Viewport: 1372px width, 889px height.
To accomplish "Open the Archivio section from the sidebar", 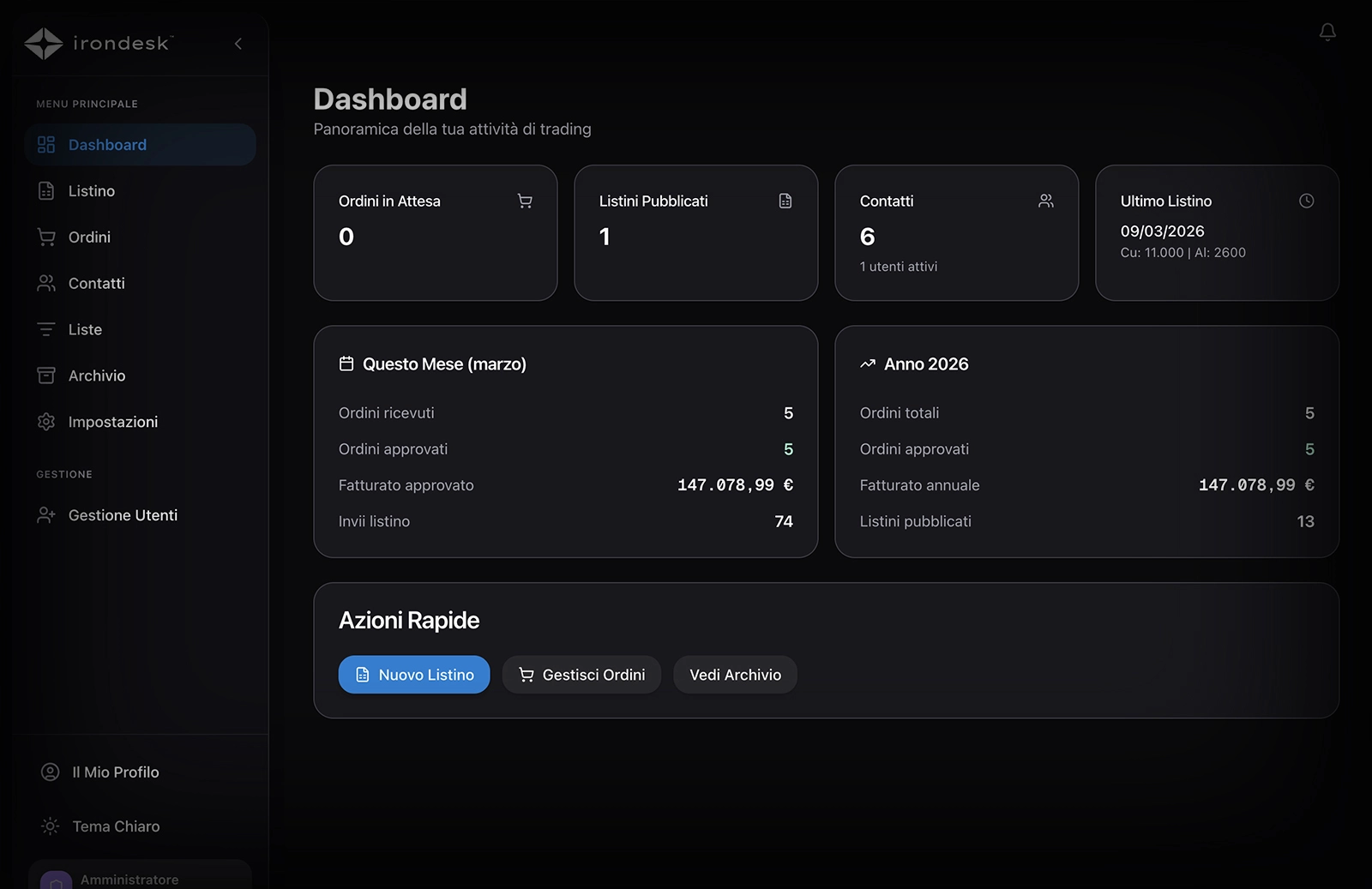I will [96, 375].
